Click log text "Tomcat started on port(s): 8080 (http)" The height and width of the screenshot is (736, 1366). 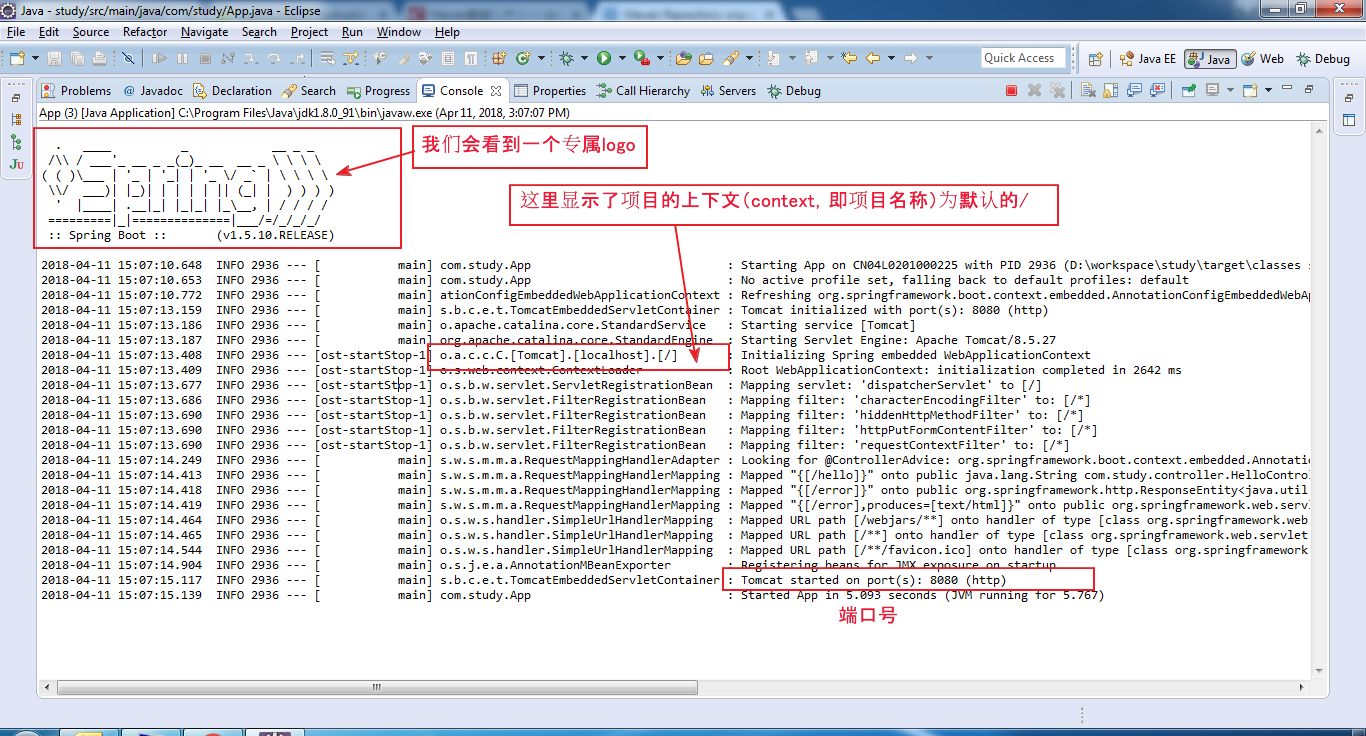click(x=873, y=580)
